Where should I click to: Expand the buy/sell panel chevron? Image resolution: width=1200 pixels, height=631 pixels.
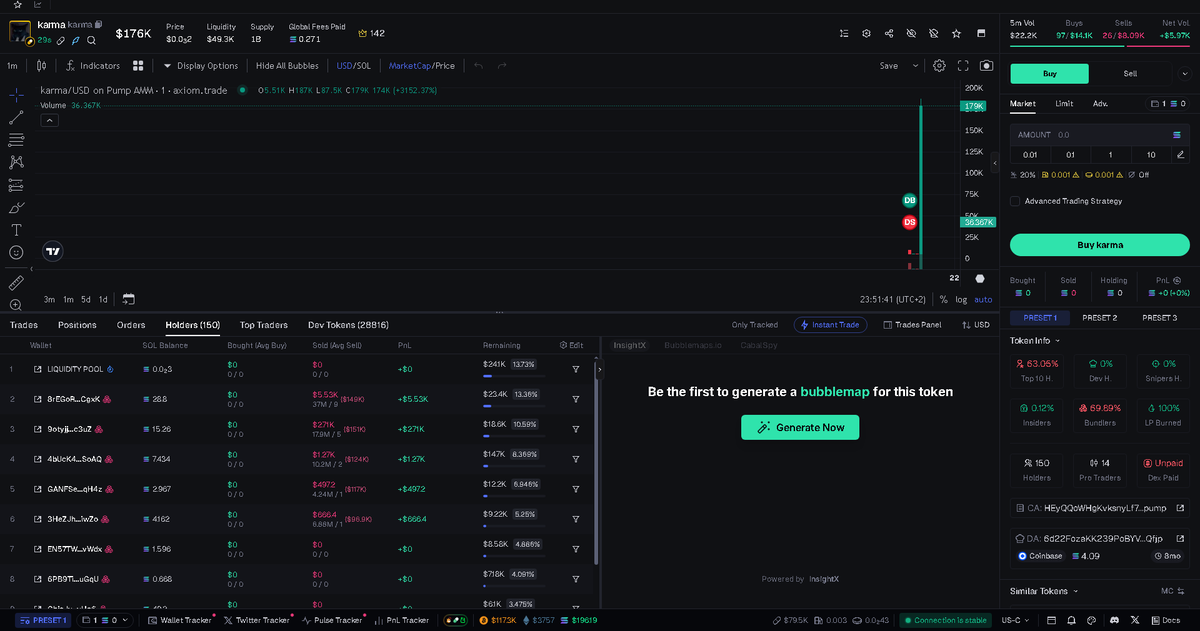(x=1185, y=74)
